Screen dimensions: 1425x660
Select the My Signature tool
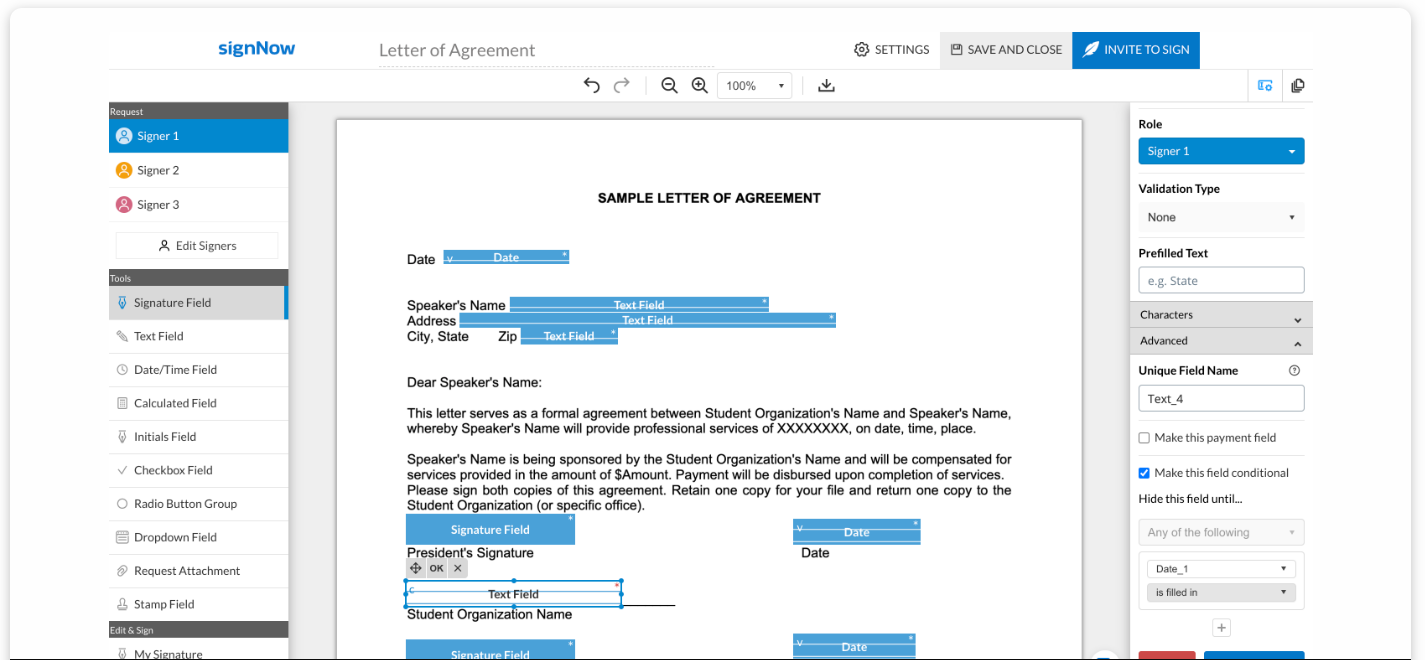[198, 651]
